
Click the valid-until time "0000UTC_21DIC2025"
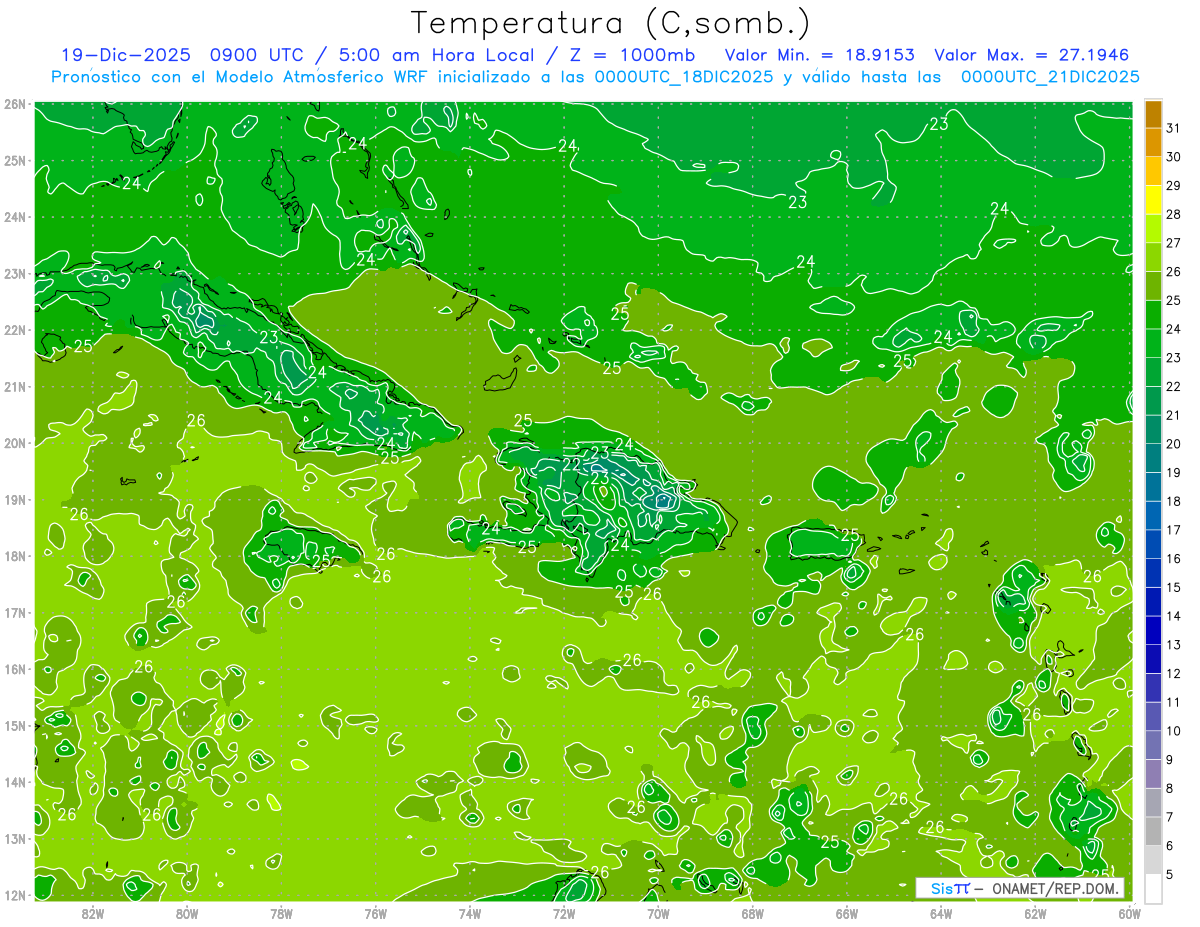tap(1050, 77)
